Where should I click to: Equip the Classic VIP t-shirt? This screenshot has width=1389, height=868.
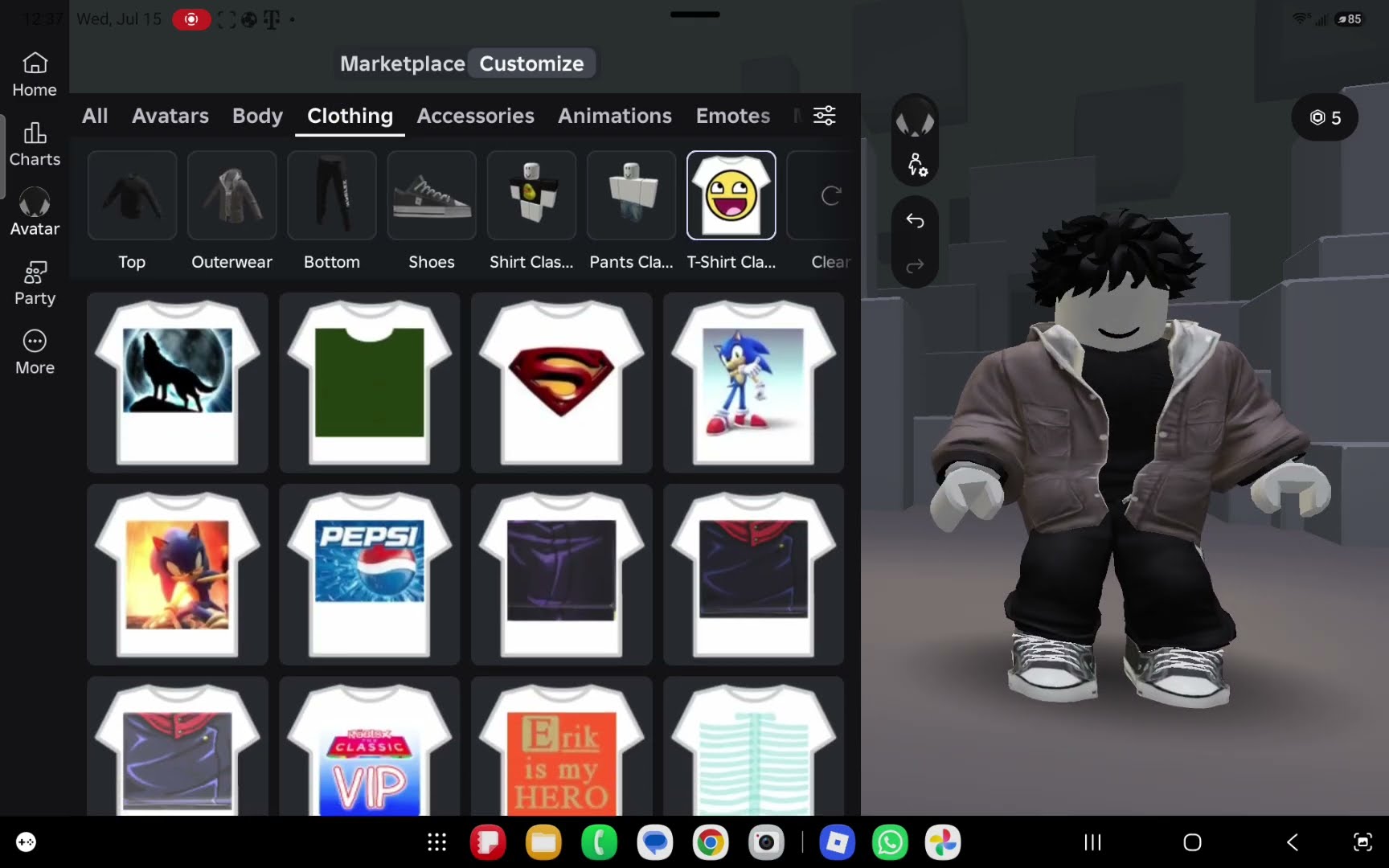click(x=370, y=747)
